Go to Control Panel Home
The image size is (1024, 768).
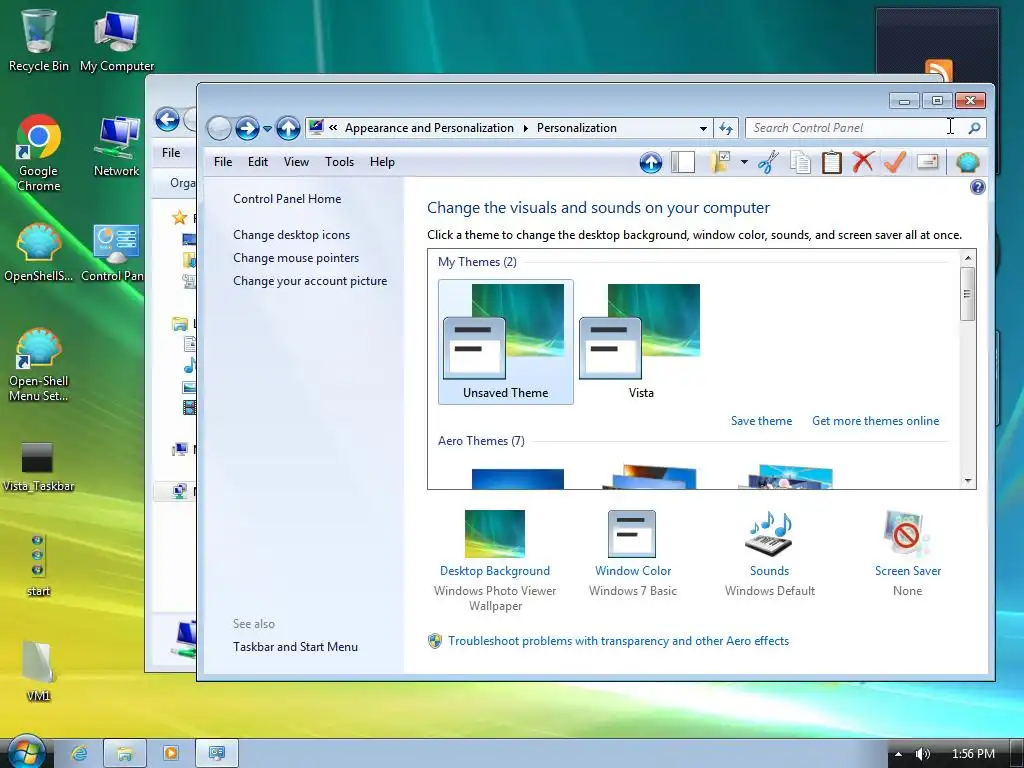coord(287,199)
